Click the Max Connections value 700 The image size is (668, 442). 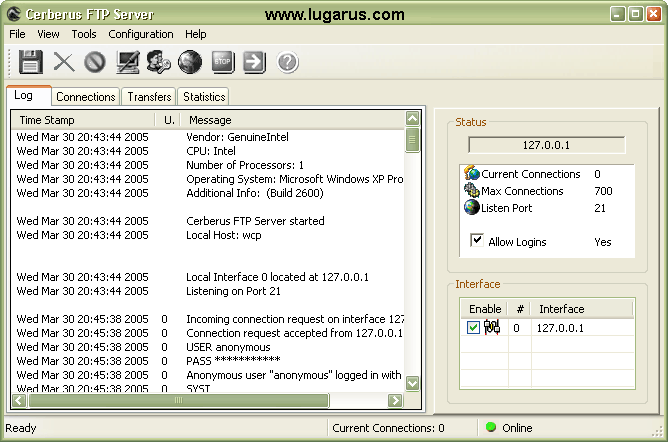click(603, 191)
